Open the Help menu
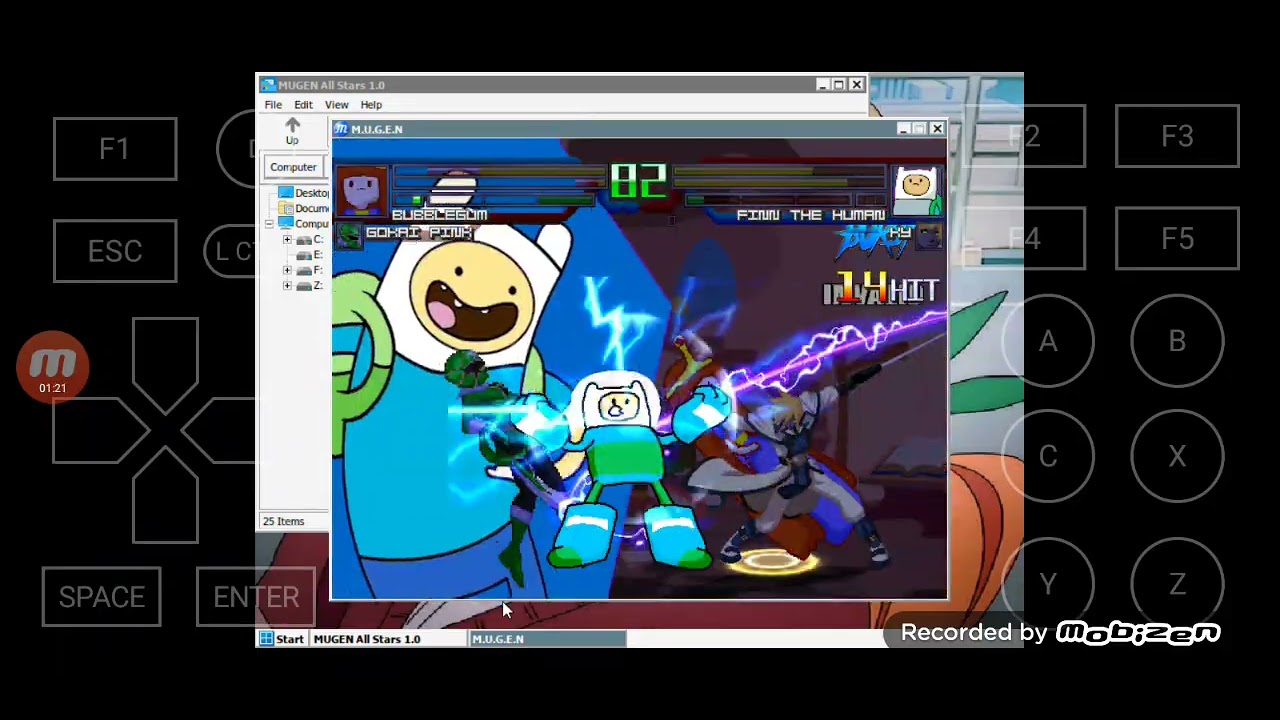The height and width of the screenshot is (720, 1280). 371,105
